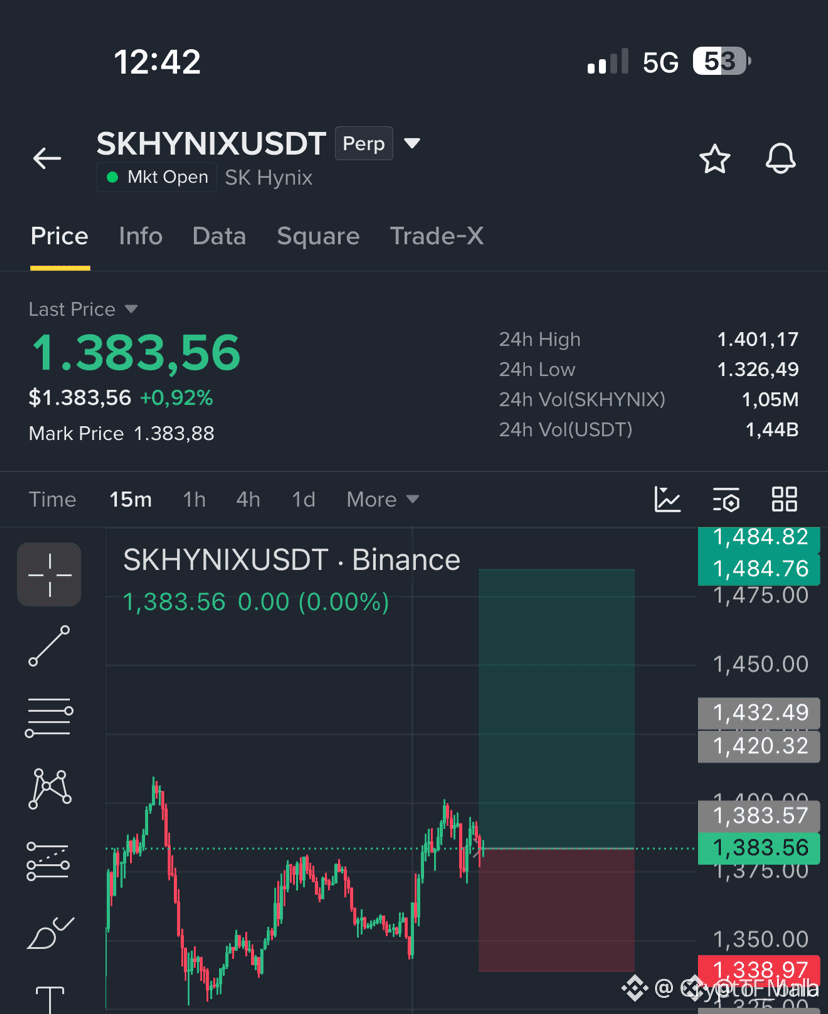
Task: Expand the Perp contract dropdown arrow
Action: coord(412,143)
